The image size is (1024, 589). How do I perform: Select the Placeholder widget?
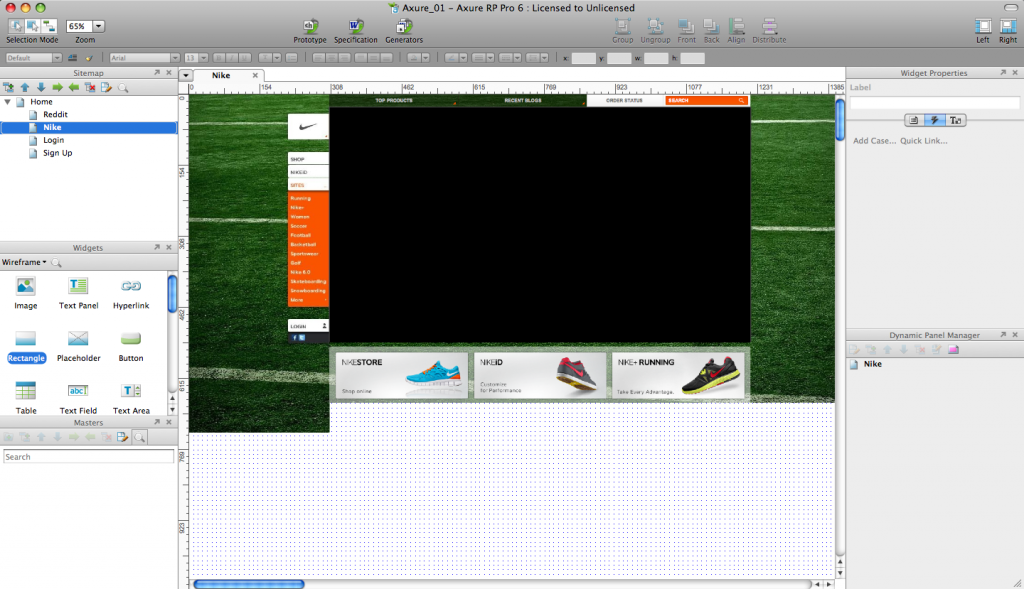tap(78, 347)
